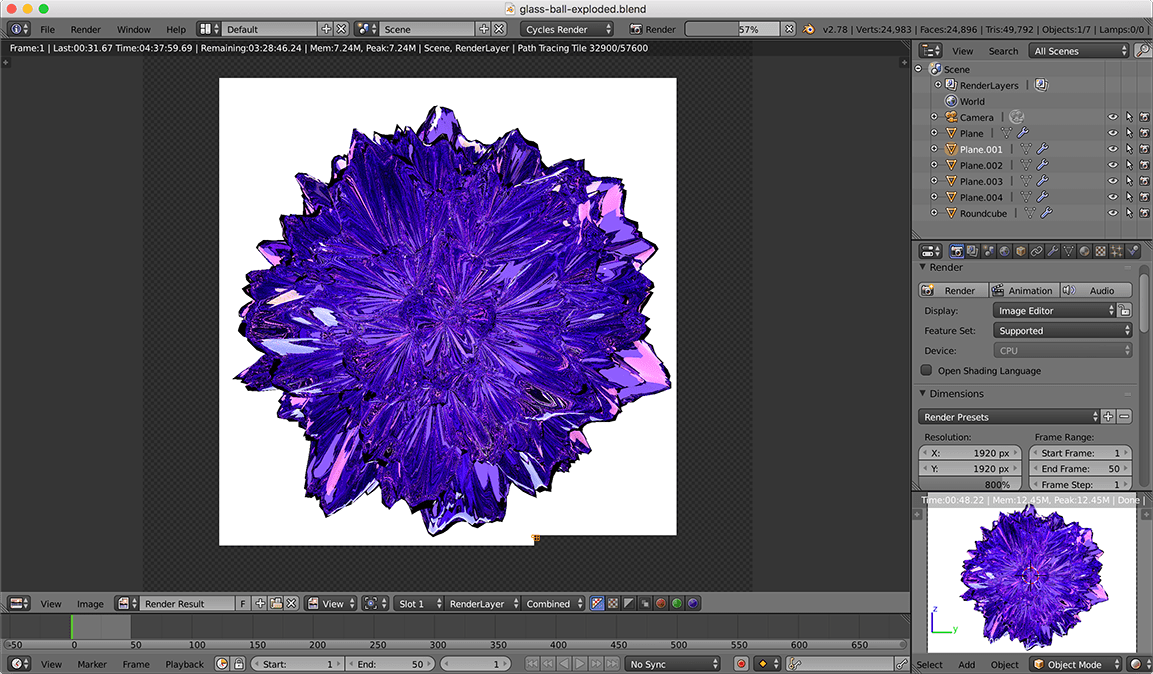Viewport: 1153px width, 674px height.
Task: Collapse the Dimensions panel
Action: (924, 394)
